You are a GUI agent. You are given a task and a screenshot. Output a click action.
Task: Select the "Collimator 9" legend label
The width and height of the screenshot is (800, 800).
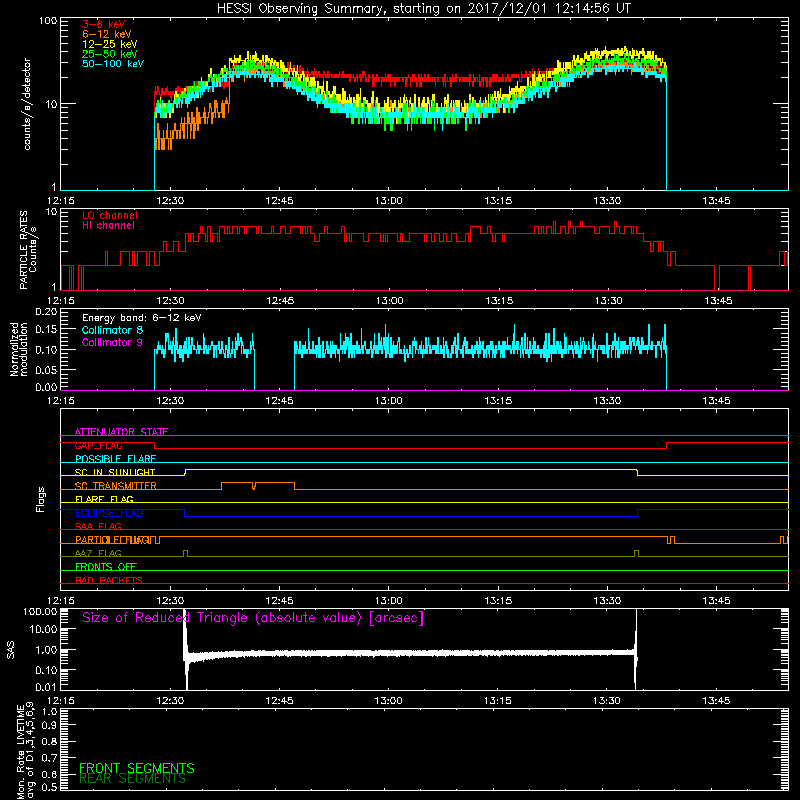(x=112, y=342)
